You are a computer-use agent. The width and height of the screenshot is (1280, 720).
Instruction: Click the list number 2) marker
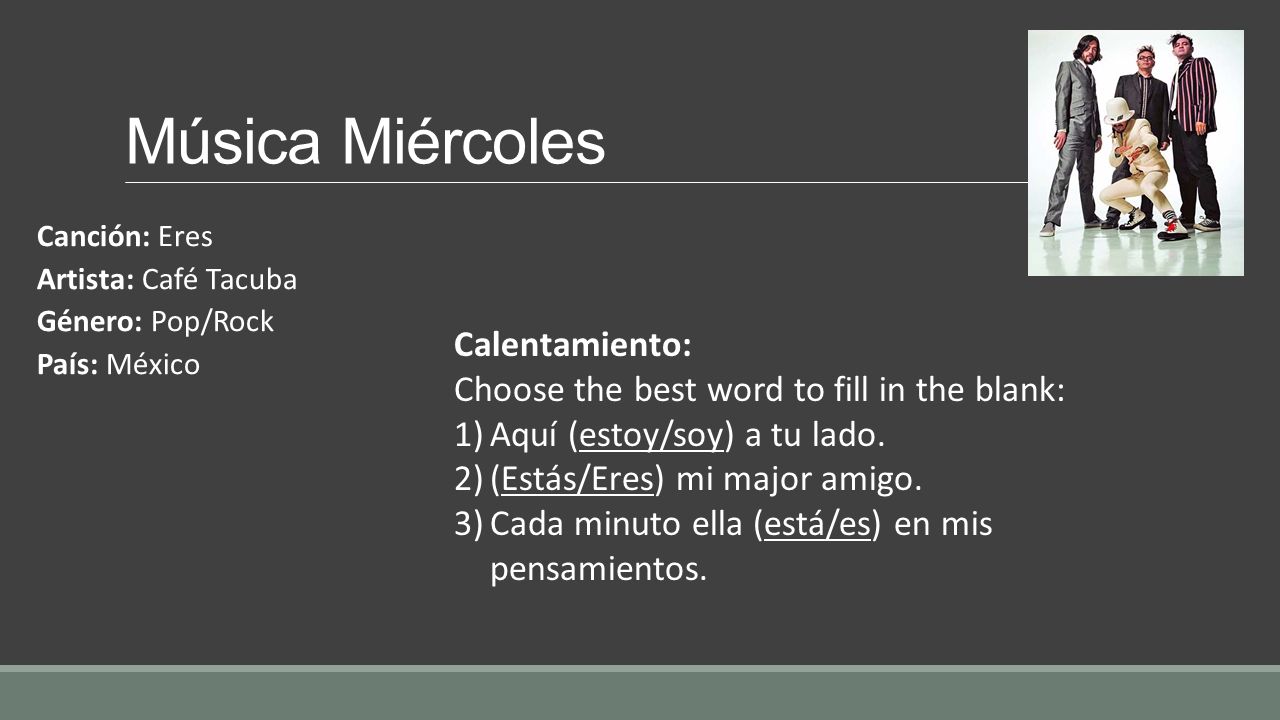click(x=469, y=480)
